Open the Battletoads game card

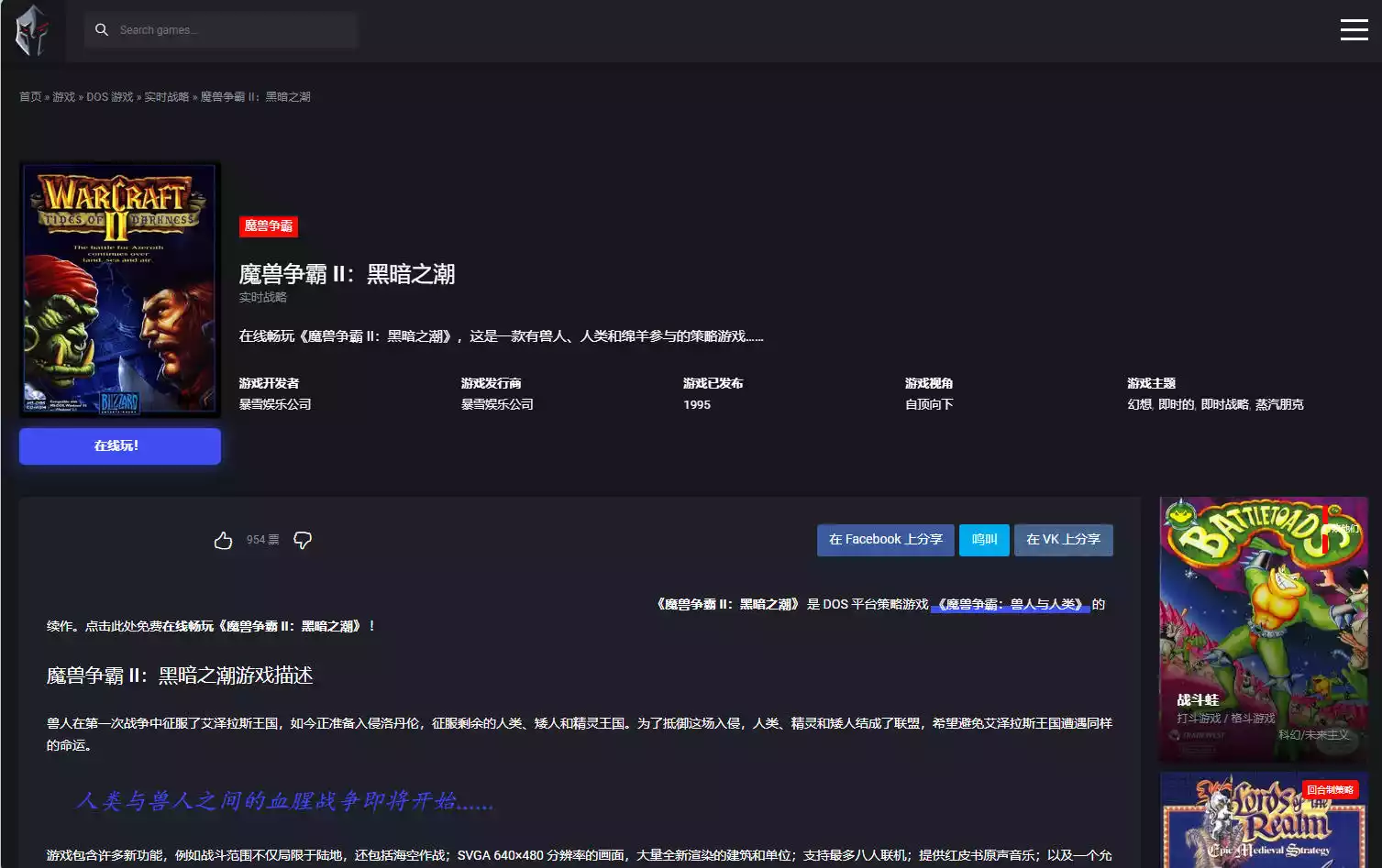coord(1264,629)
